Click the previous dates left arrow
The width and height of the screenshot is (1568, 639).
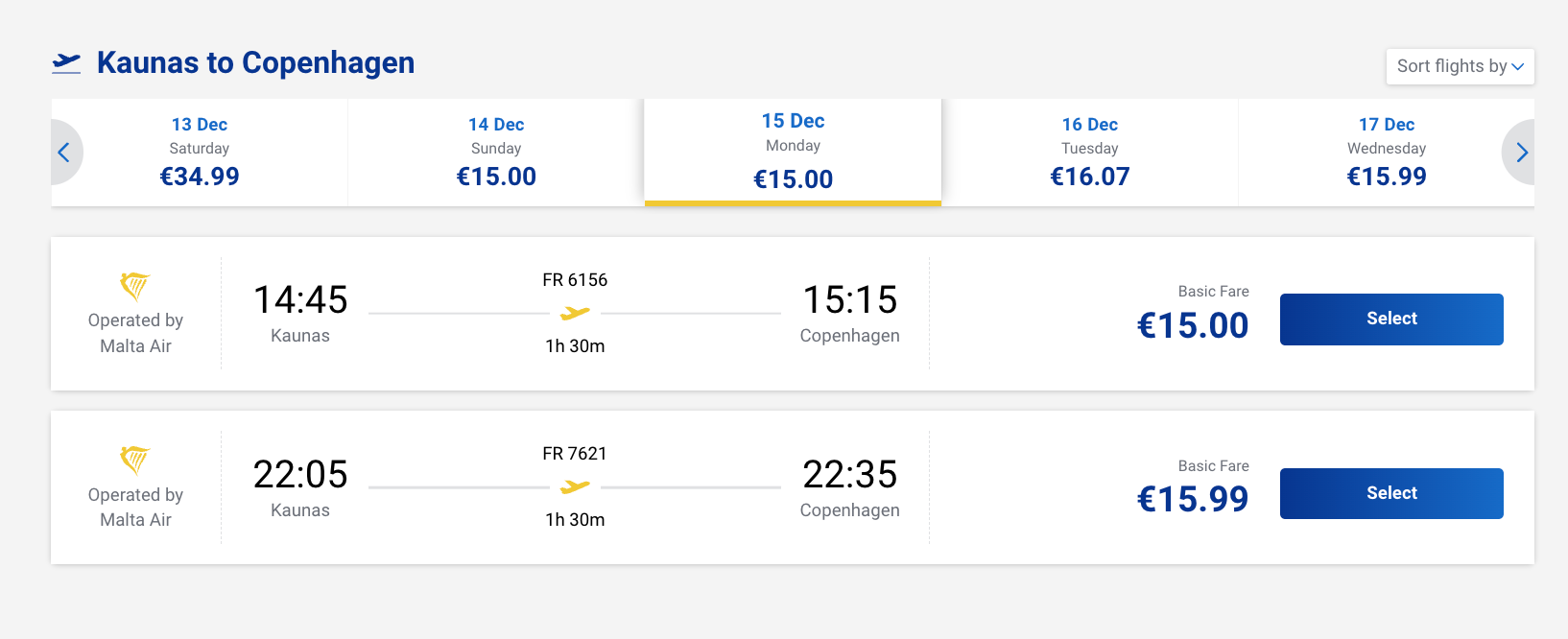64,153
